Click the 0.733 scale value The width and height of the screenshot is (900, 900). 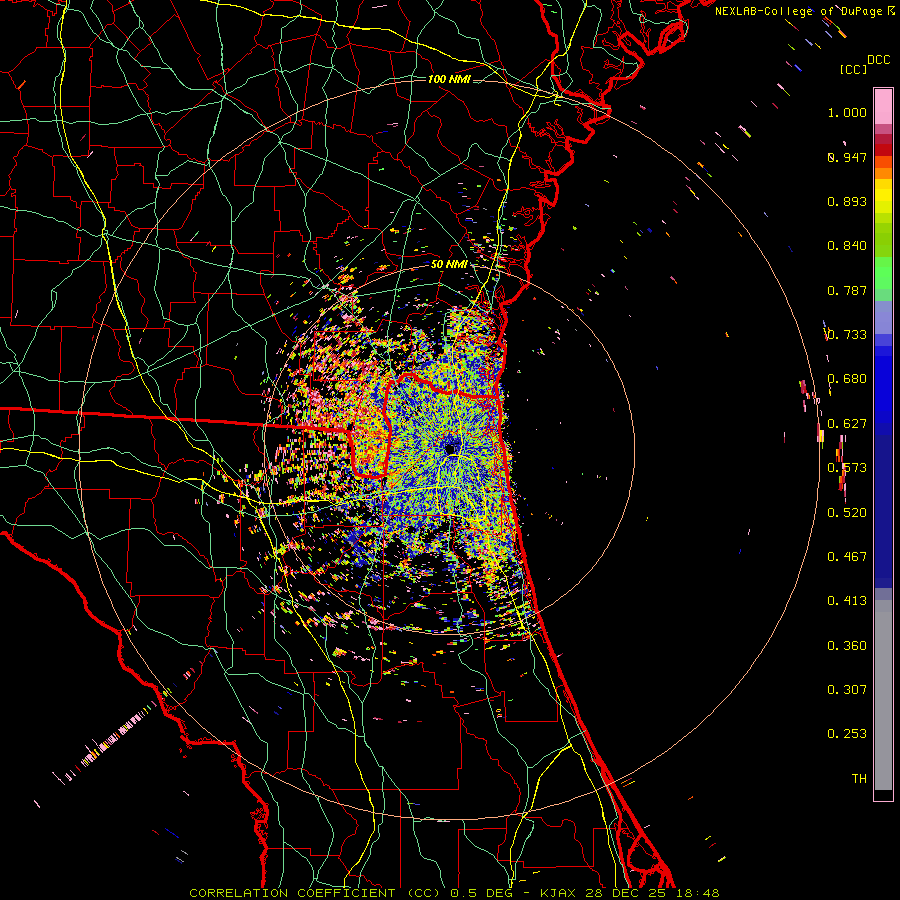[x=847, y=335]
